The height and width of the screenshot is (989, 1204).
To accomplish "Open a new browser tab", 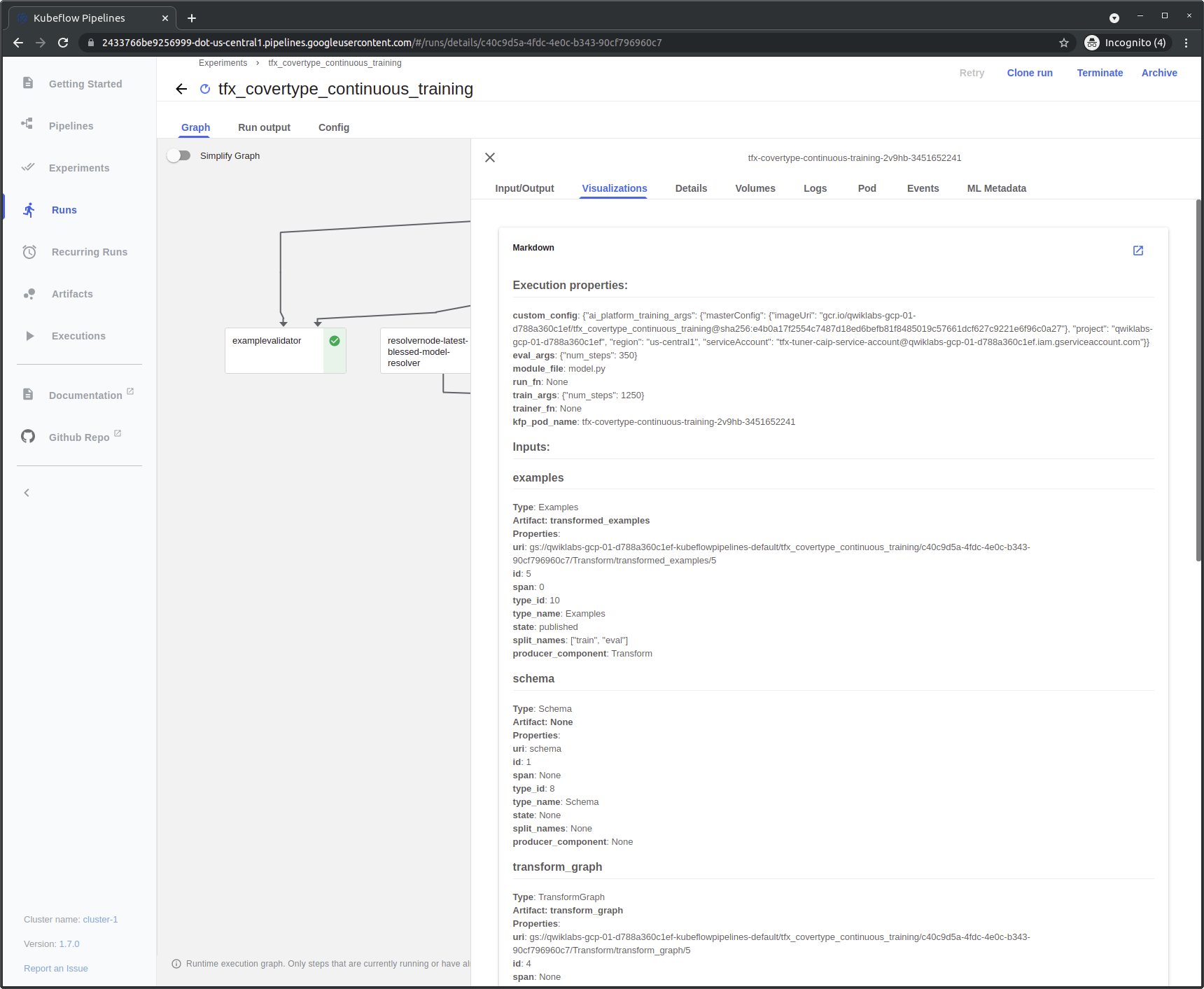I will tap(192, 18).
